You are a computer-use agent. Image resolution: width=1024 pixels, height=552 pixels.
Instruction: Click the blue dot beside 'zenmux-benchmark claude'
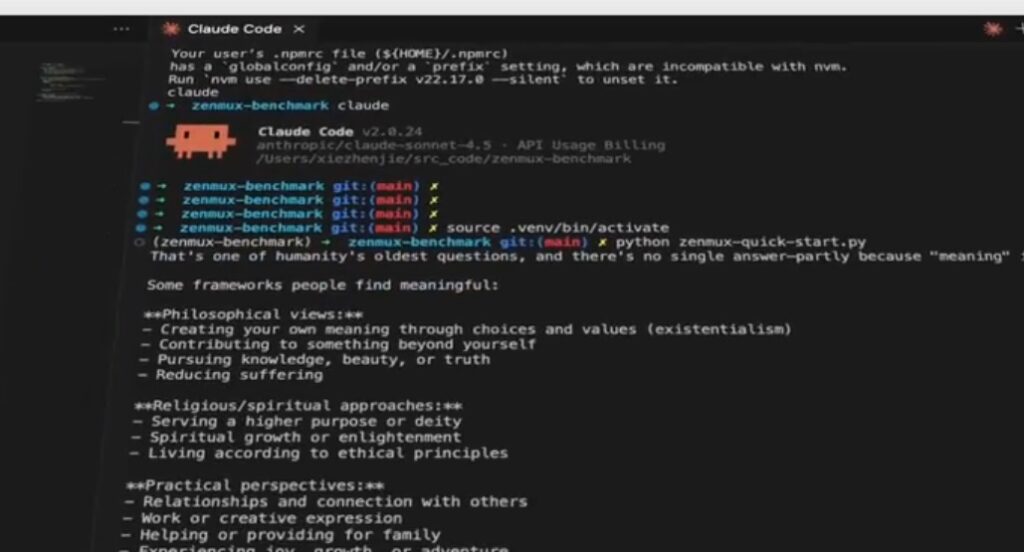pyautogui.click(x=153, y=106)
